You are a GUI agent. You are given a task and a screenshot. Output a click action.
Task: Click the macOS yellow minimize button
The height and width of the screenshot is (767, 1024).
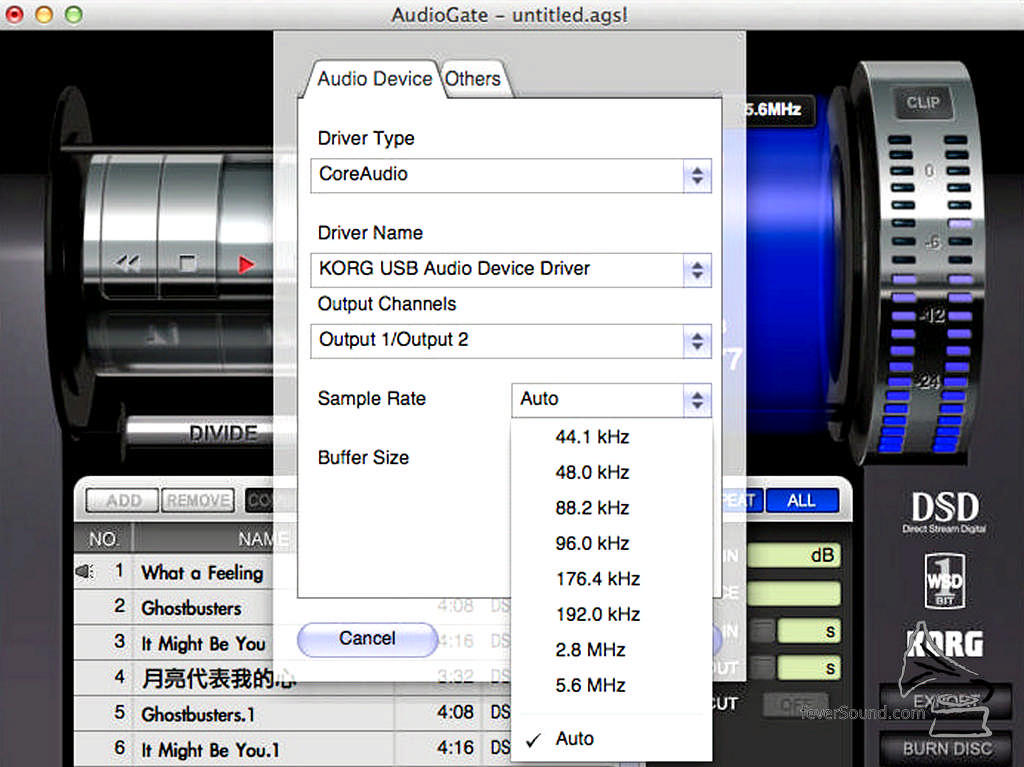click(44, 14)
